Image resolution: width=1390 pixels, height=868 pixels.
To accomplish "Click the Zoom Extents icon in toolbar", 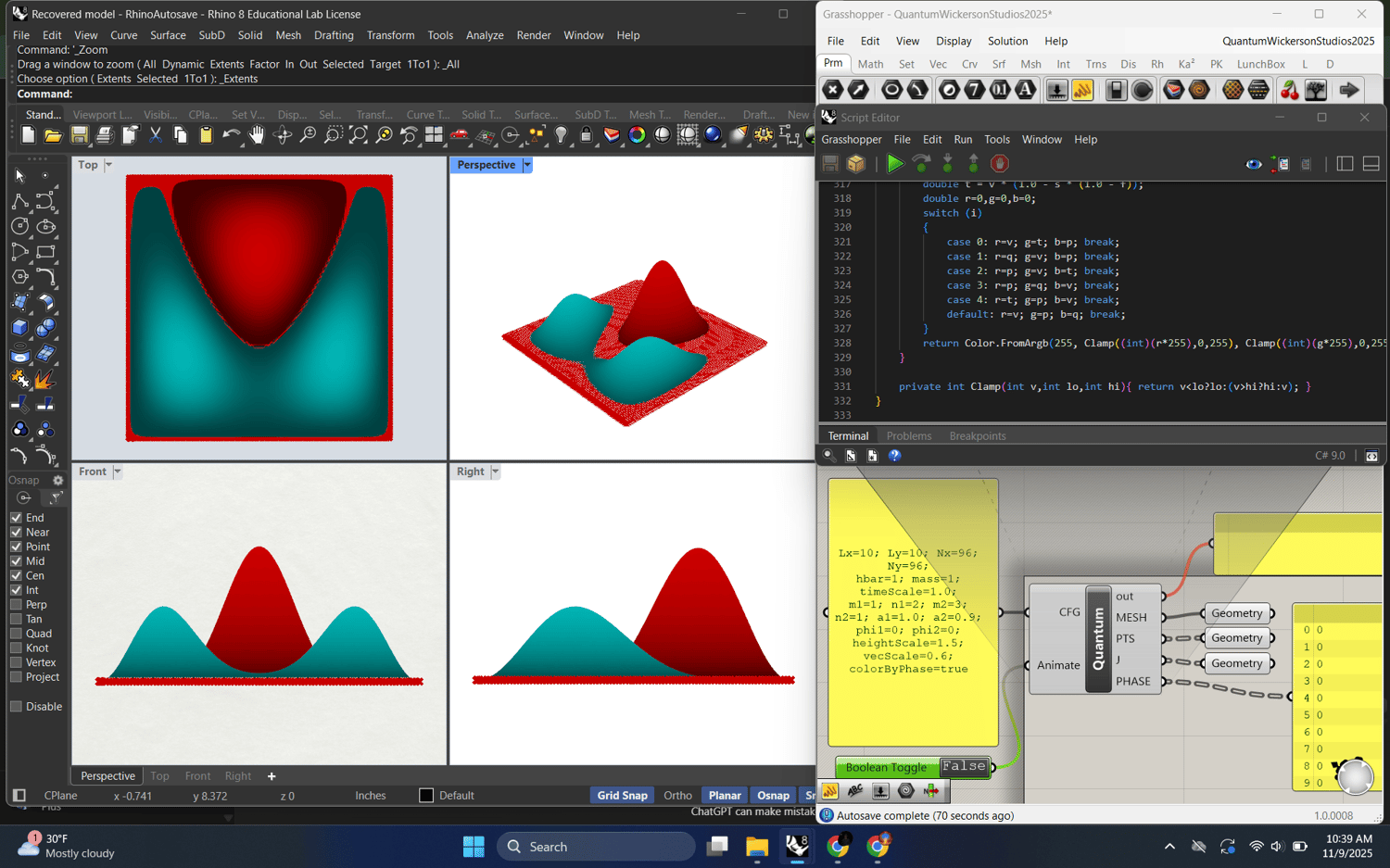I will tap(358, 135).
